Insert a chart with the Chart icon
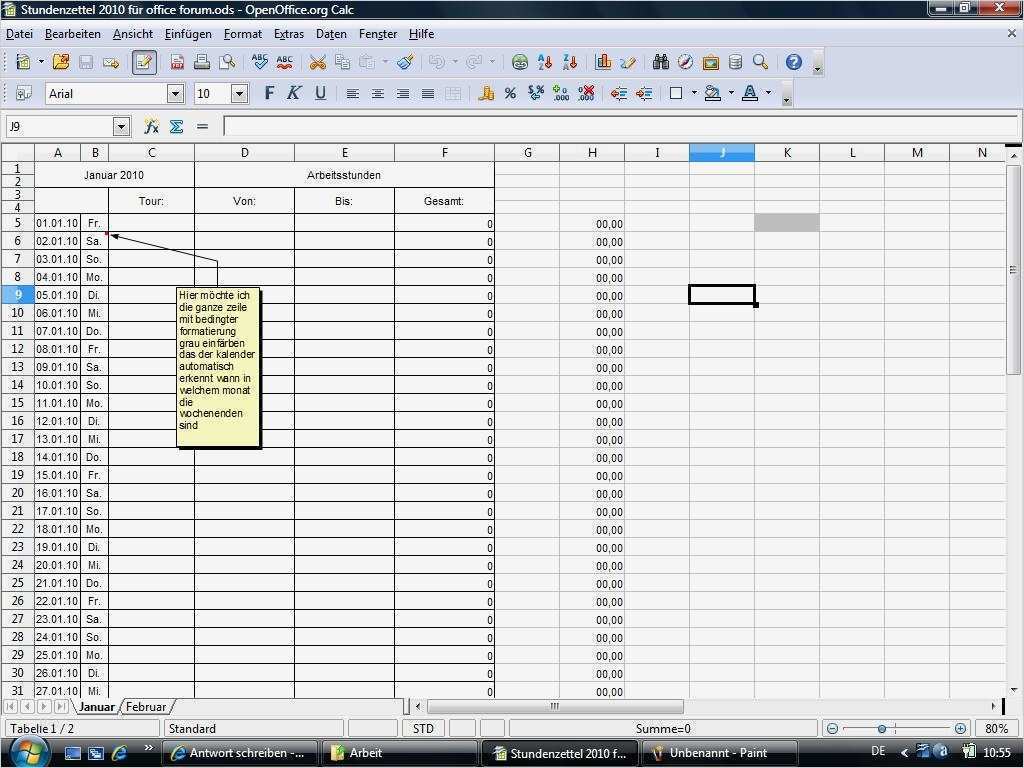Image resolution: width=1024 pixels, height=768 pixels. pyautogui.click(x=602, y=62)
